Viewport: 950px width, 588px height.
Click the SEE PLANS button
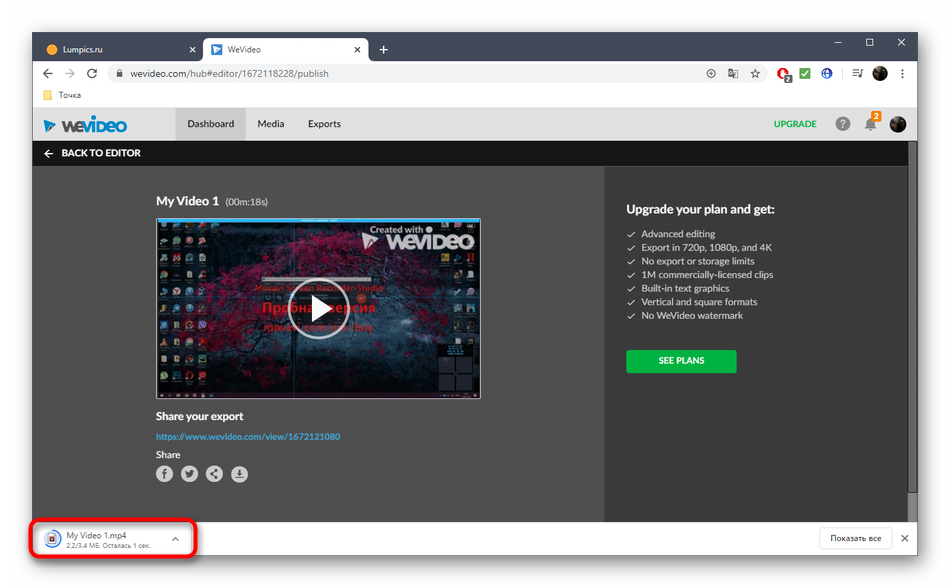(x=681, y=361)
